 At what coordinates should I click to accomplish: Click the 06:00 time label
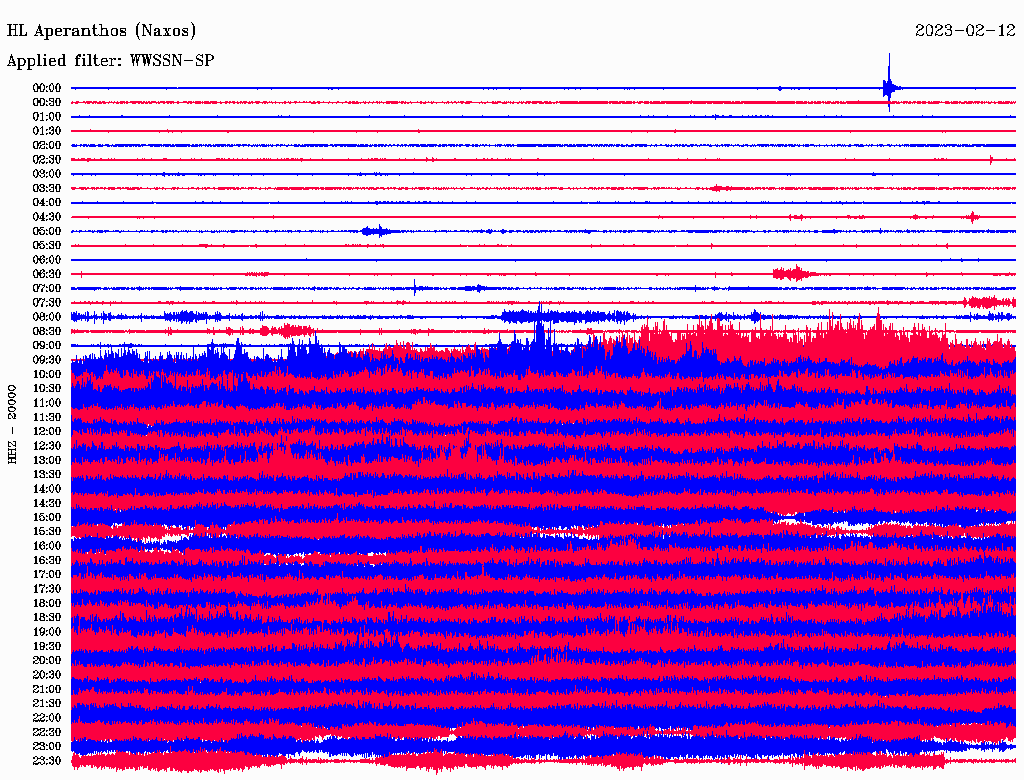point(47,259)
